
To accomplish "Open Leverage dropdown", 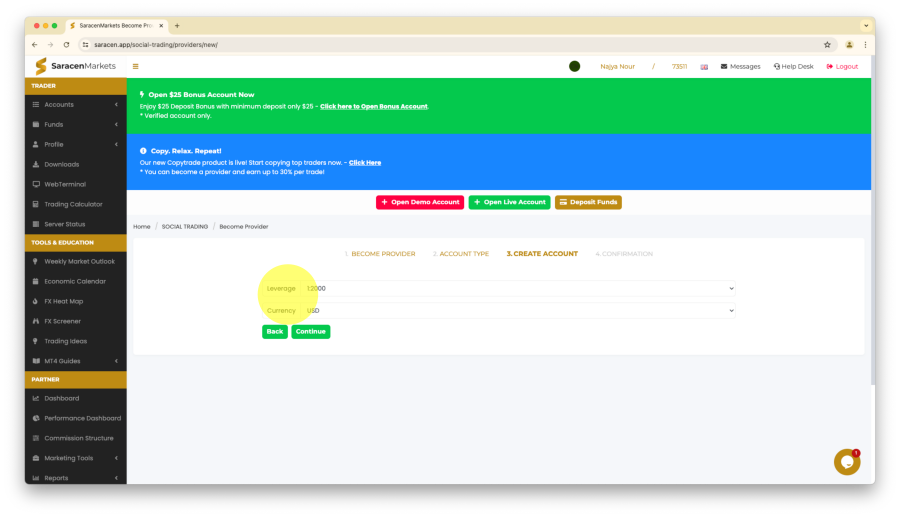I will click(x=518, y=289).
